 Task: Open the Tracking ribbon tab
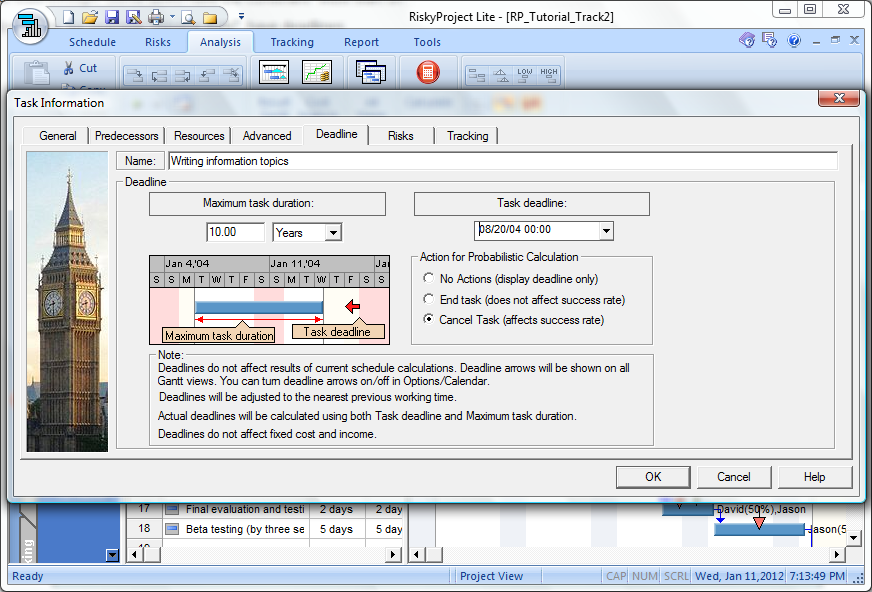pyautogui.click(x=292, y=42)
